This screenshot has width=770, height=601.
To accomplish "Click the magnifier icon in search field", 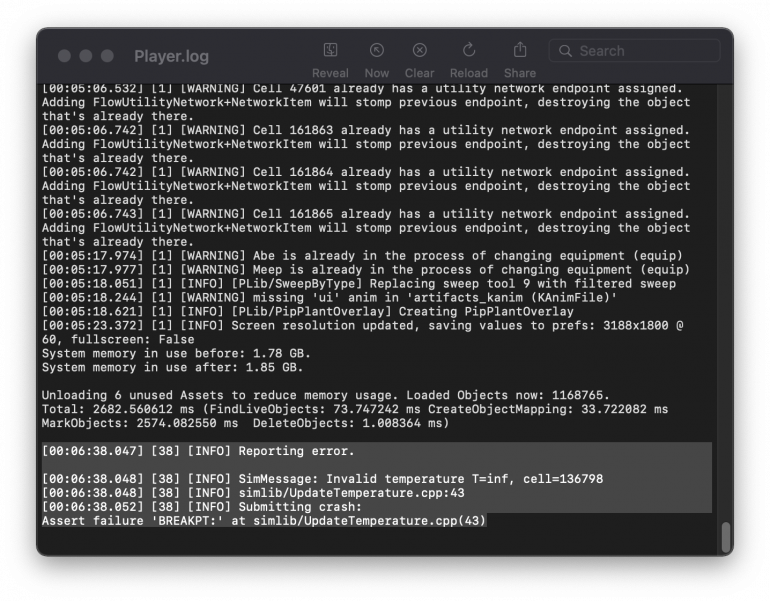I will (565, 51).
